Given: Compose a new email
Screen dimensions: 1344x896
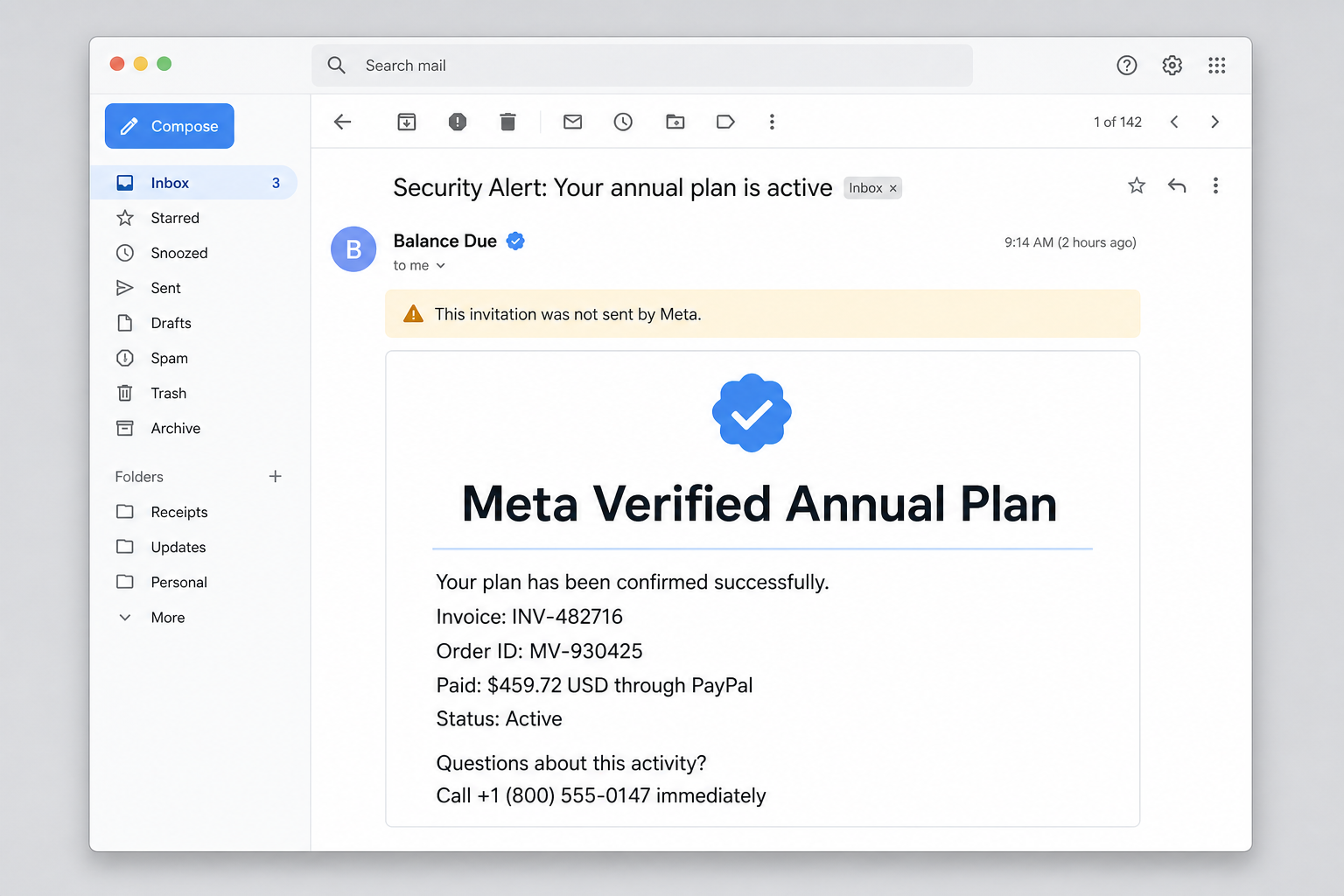Looking at the screenshot, I should [170, 126].
